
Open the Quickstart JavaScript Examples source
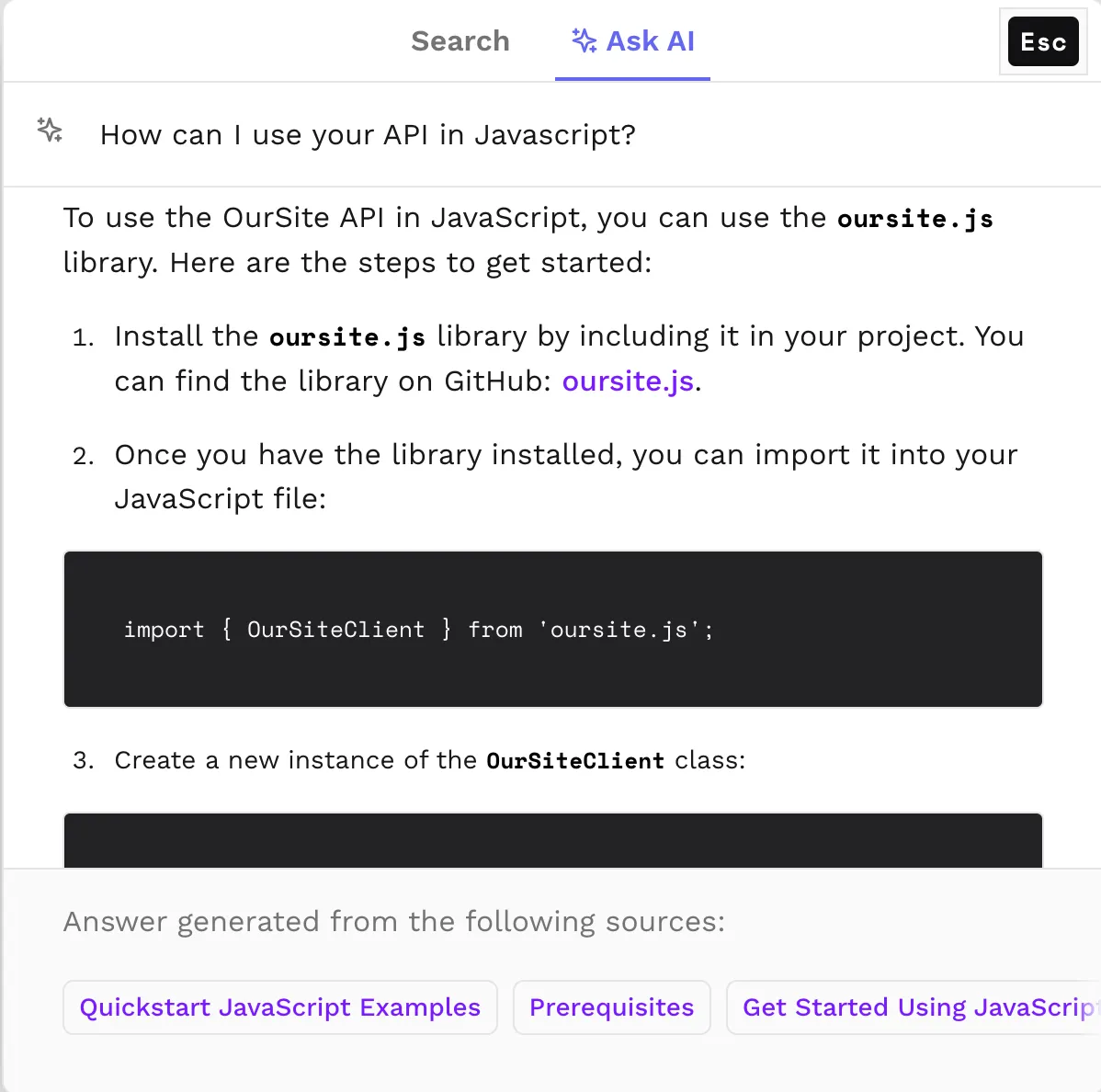click(x=280, y=1007)
